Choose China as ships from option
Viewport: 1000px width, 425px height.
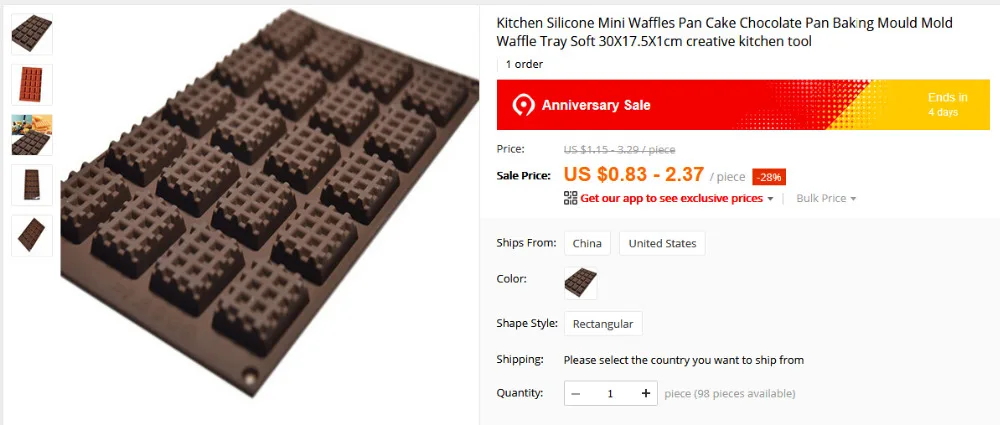587,243
